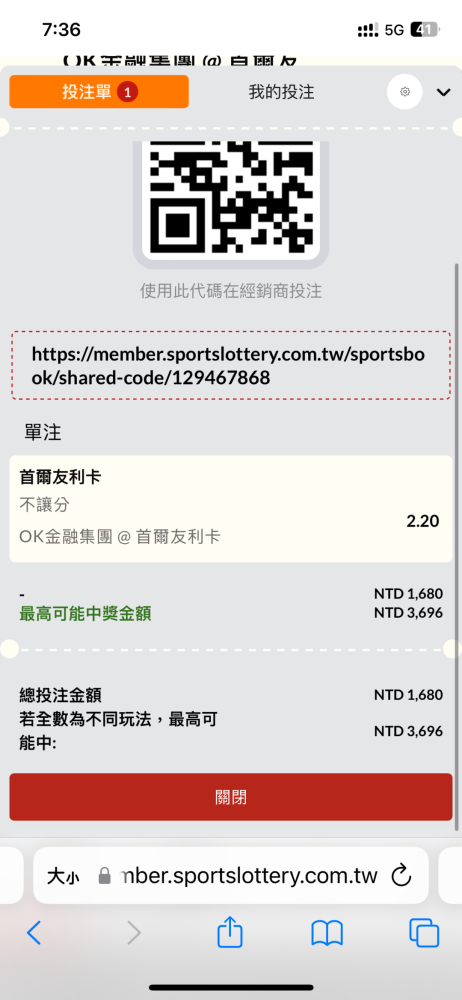Tap the Safari reload icon

tap(401, 875)
